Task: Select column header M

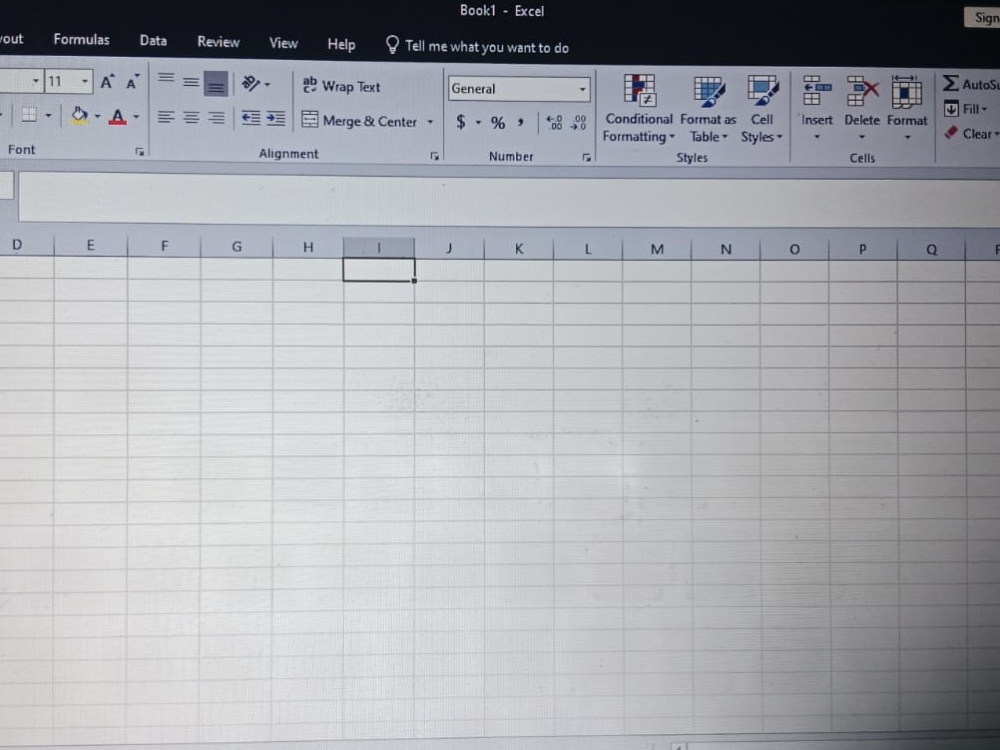Action: [657, 249]
